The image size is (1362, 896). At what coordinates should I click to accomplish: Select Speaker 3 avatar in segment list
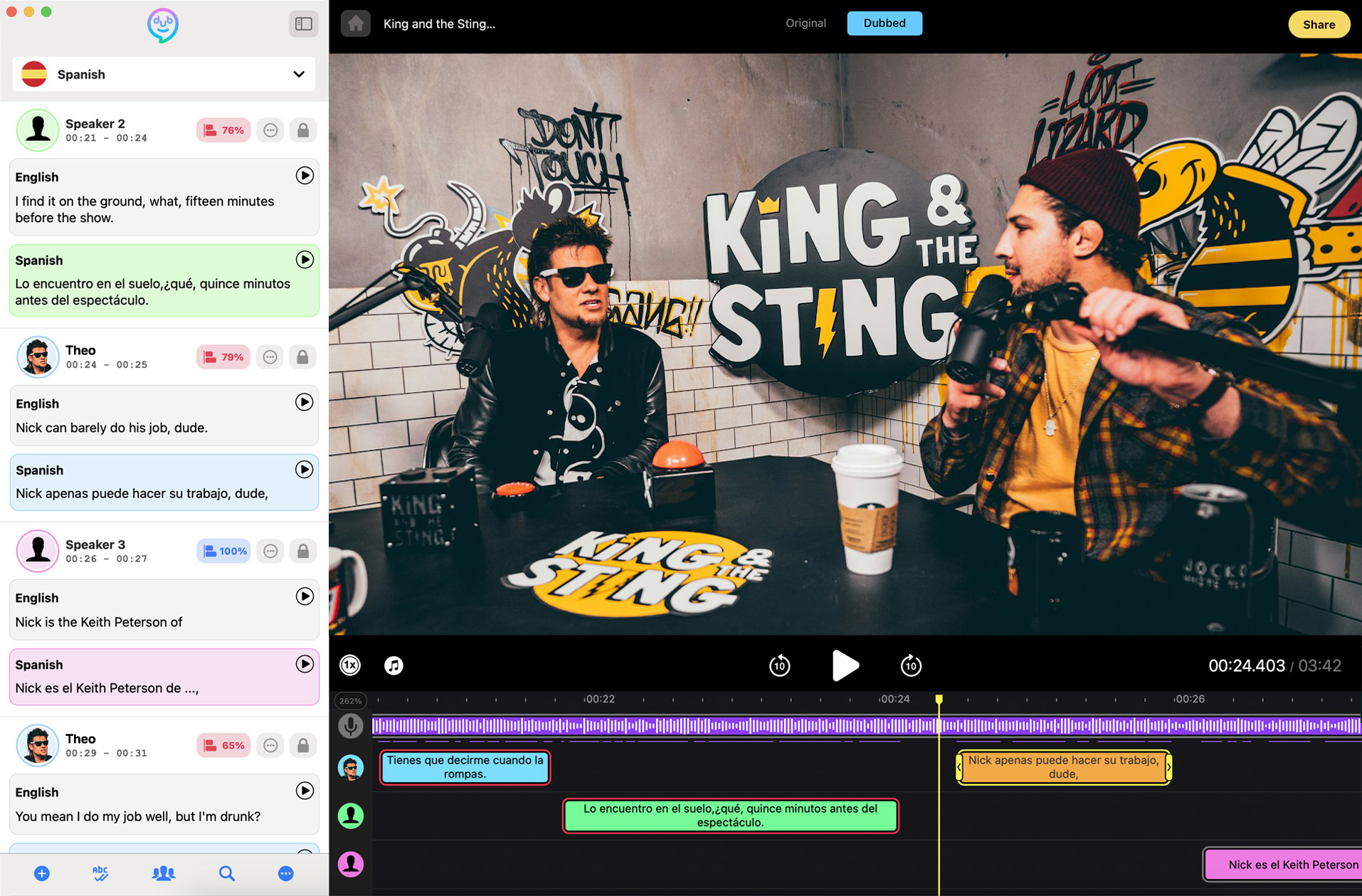point(37,551)
